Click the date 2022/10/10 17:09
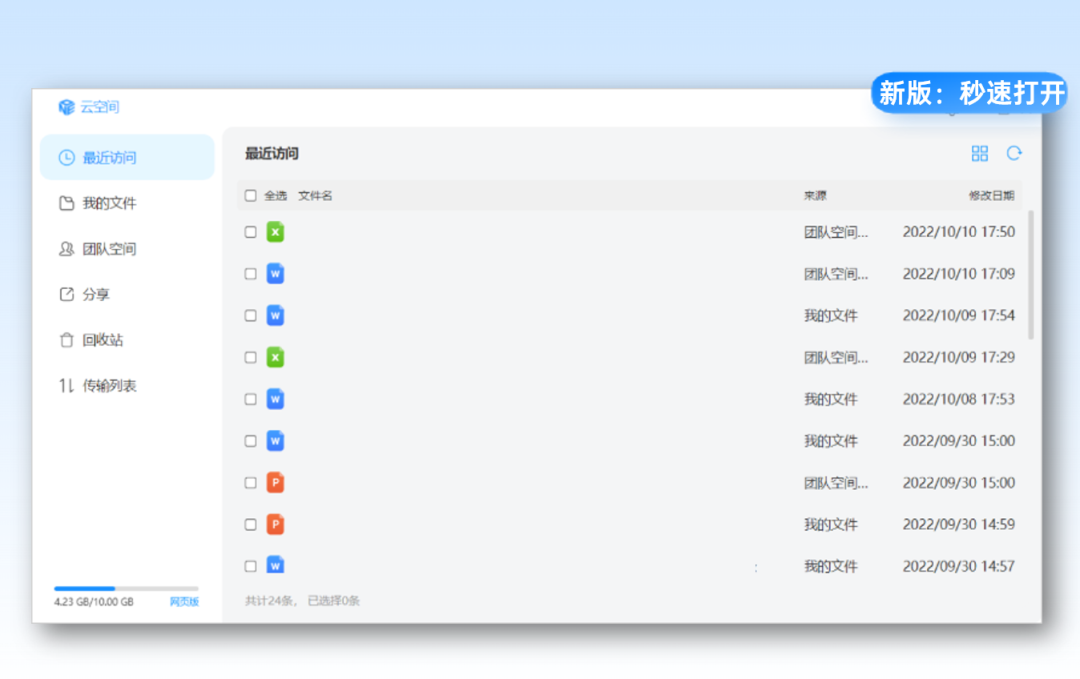The width and height of the screenshot is (1080, 679). [959, 274]
